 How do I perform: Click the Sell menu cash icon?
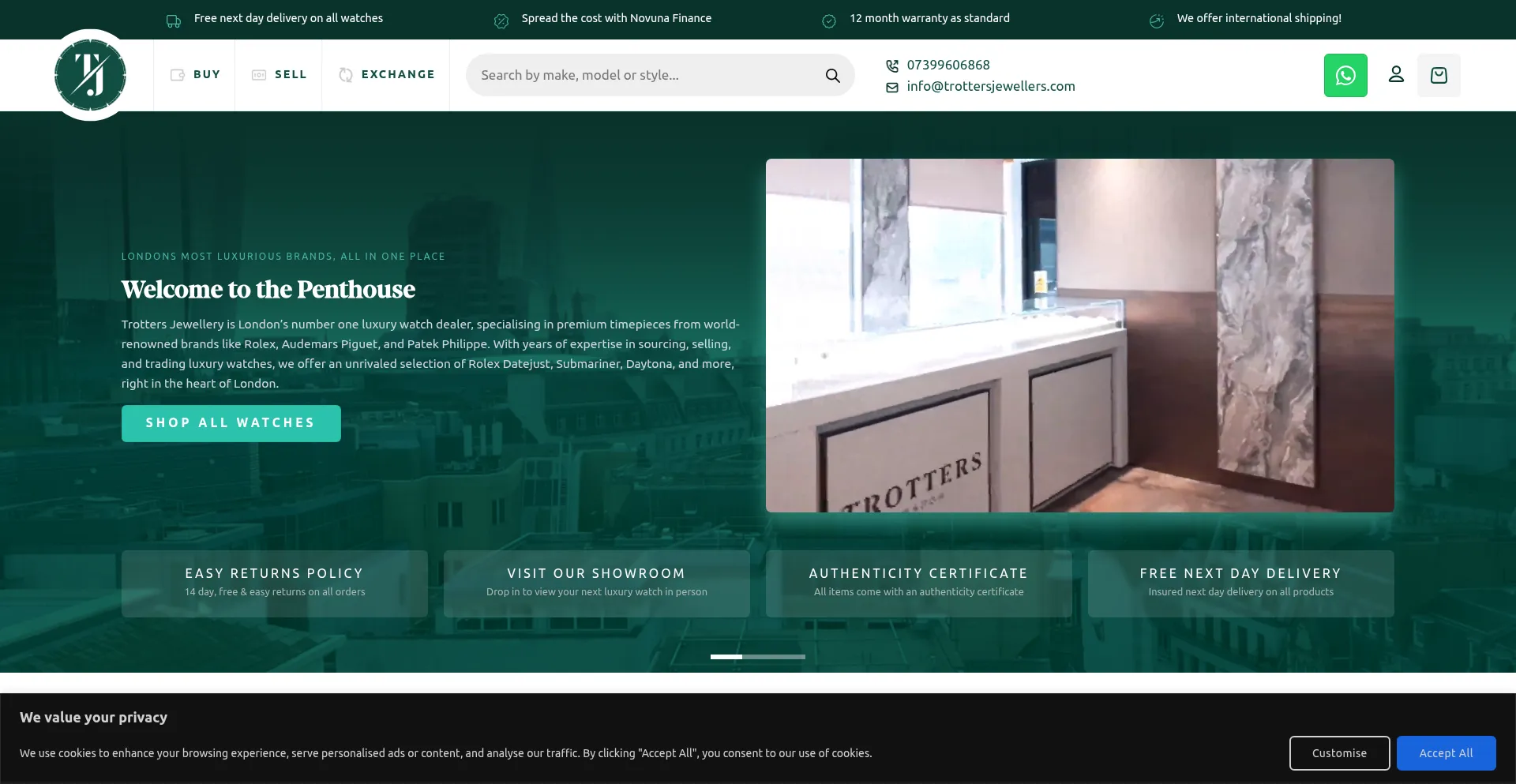pyautogui.click(x=259, y=75)
